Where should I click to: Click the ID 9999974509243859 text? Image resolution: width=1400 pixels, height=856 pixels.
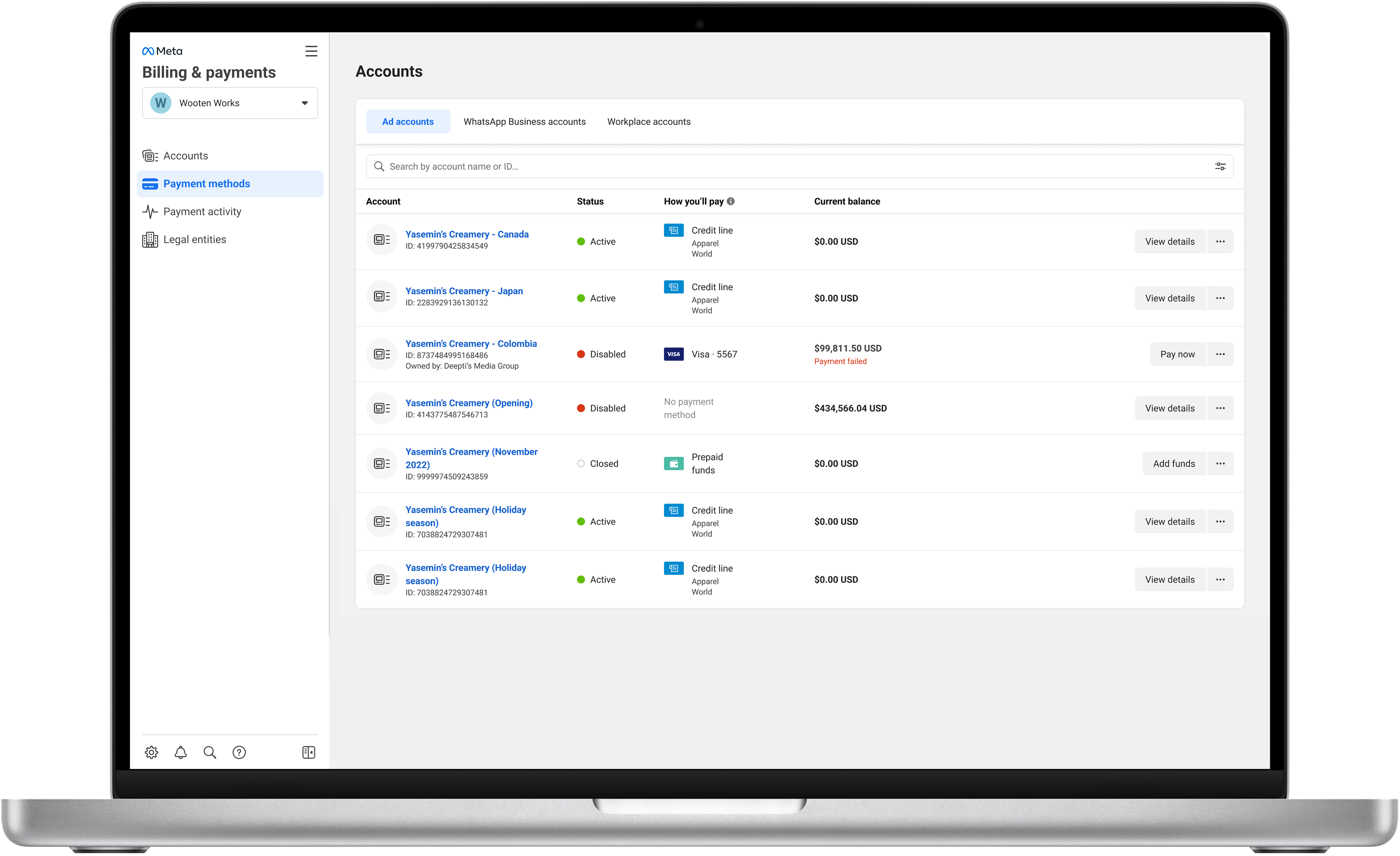pos(447,476)
